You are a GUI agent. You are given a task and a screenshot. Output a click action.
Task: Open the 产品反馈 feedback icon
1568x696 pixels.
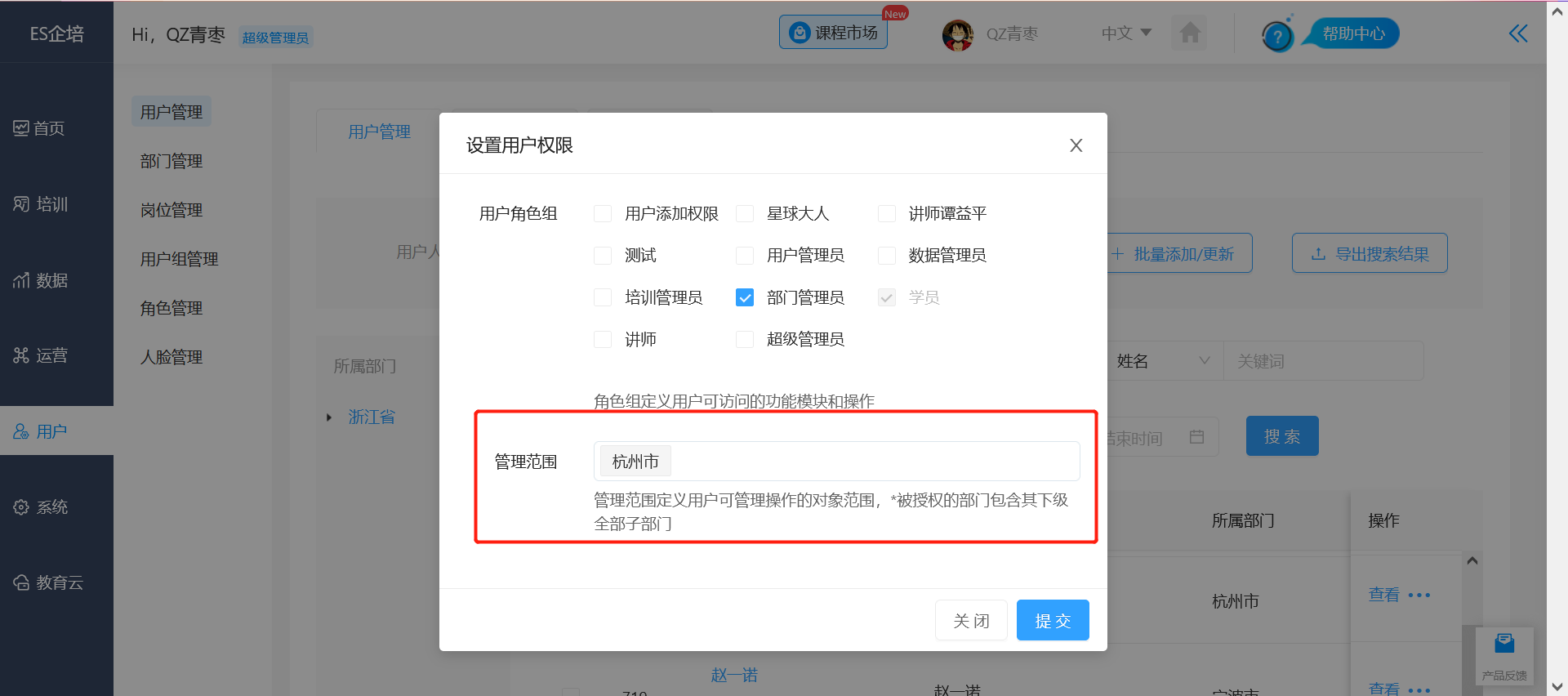coord(1504,654)
